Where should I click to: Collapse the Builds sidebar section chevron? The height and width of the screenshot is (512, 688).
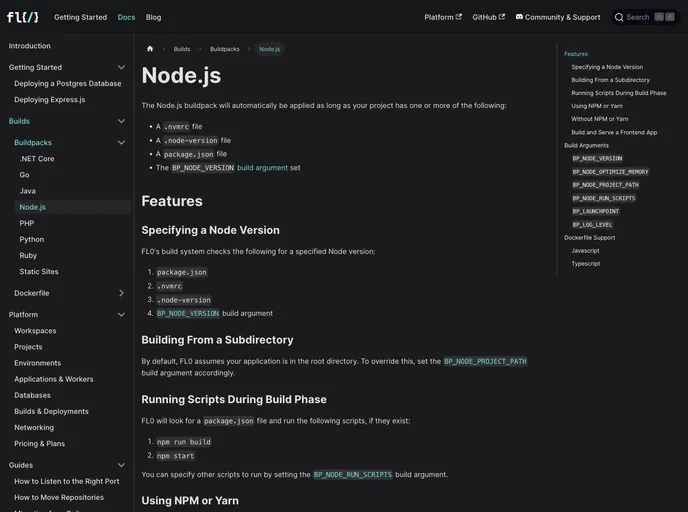121,121
